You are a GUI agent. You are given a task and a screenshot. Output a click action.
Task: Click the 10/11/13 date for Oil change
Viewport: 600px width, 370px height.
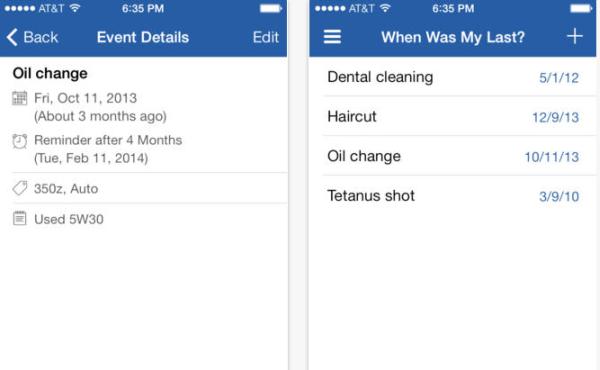(551, 157)
